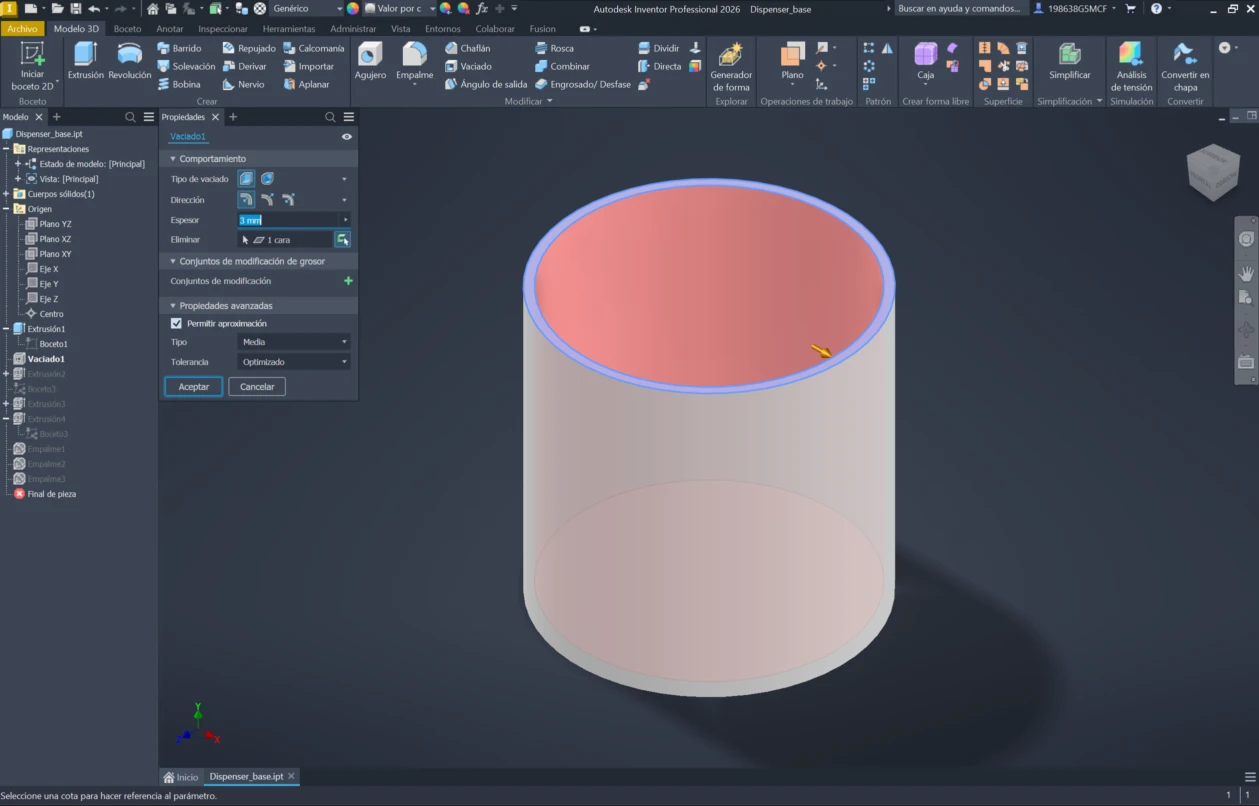The width and height of the screenshot is (1259, 806).
Task: Switch to the Vista ribbon tab
Action: 401,29
